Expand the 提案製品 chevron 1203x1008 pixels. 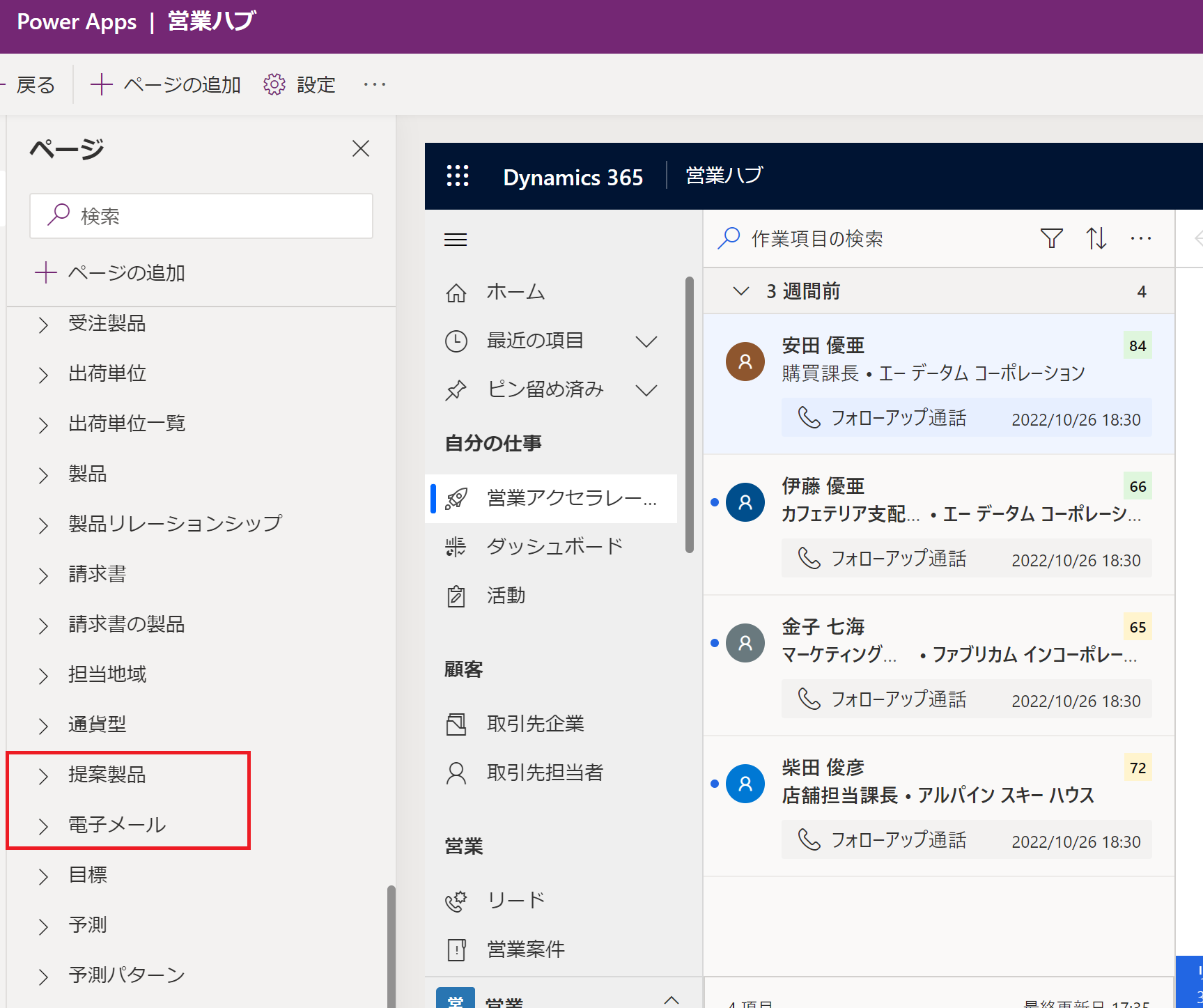click(43, 776)
